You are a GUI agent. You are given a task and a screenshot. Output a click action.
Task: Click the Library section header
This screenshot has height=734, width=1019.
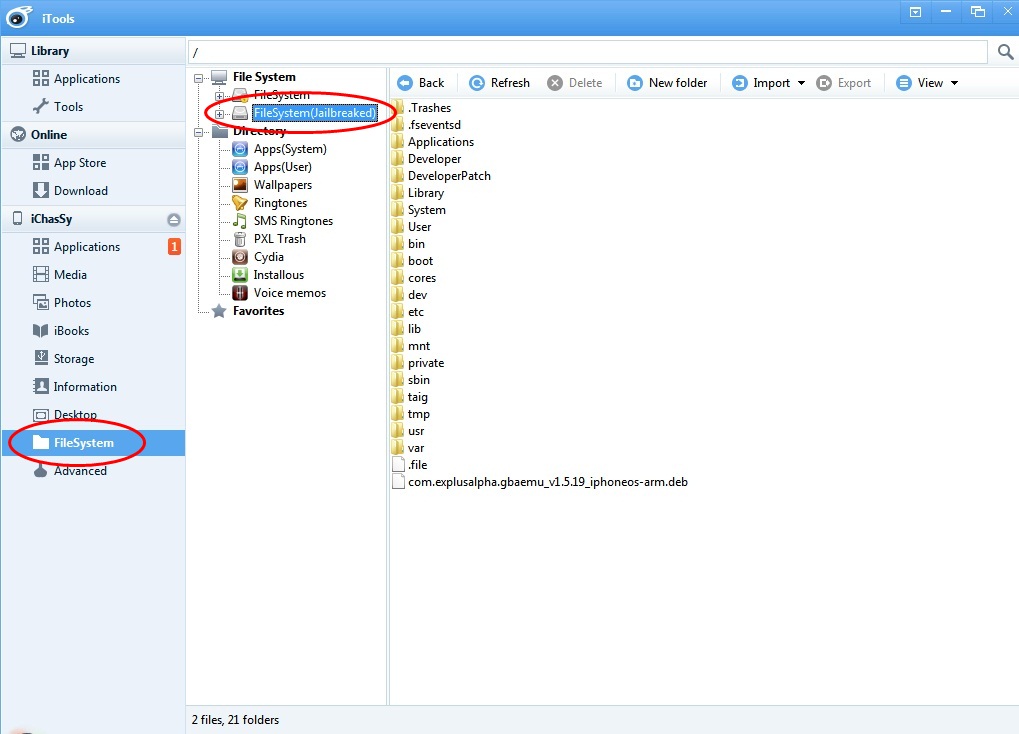coord(94,51)
